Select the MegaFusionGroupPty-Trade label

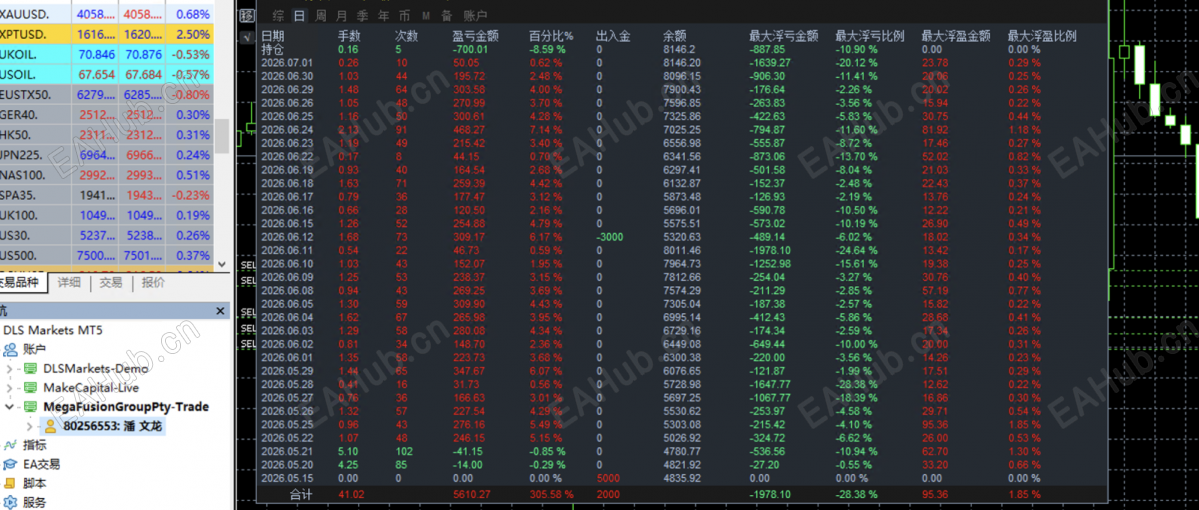[x=126, y=407]
